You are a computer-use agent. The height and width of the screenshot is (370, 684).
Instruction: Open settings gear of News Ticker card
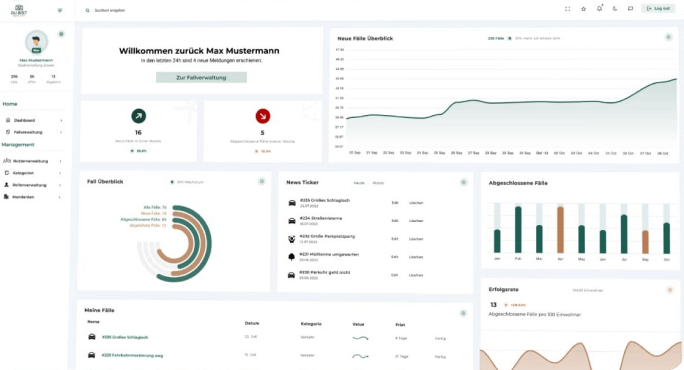464,182
